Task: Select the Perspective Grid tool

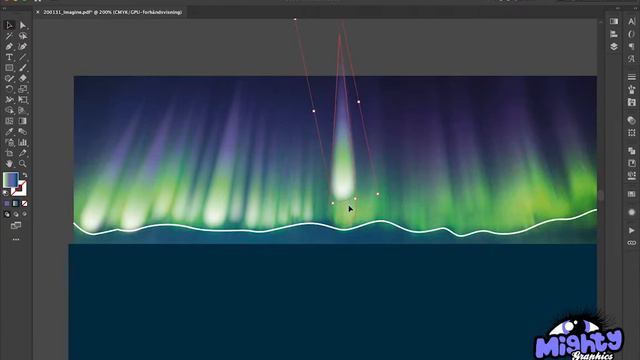Action: point(23,110)
